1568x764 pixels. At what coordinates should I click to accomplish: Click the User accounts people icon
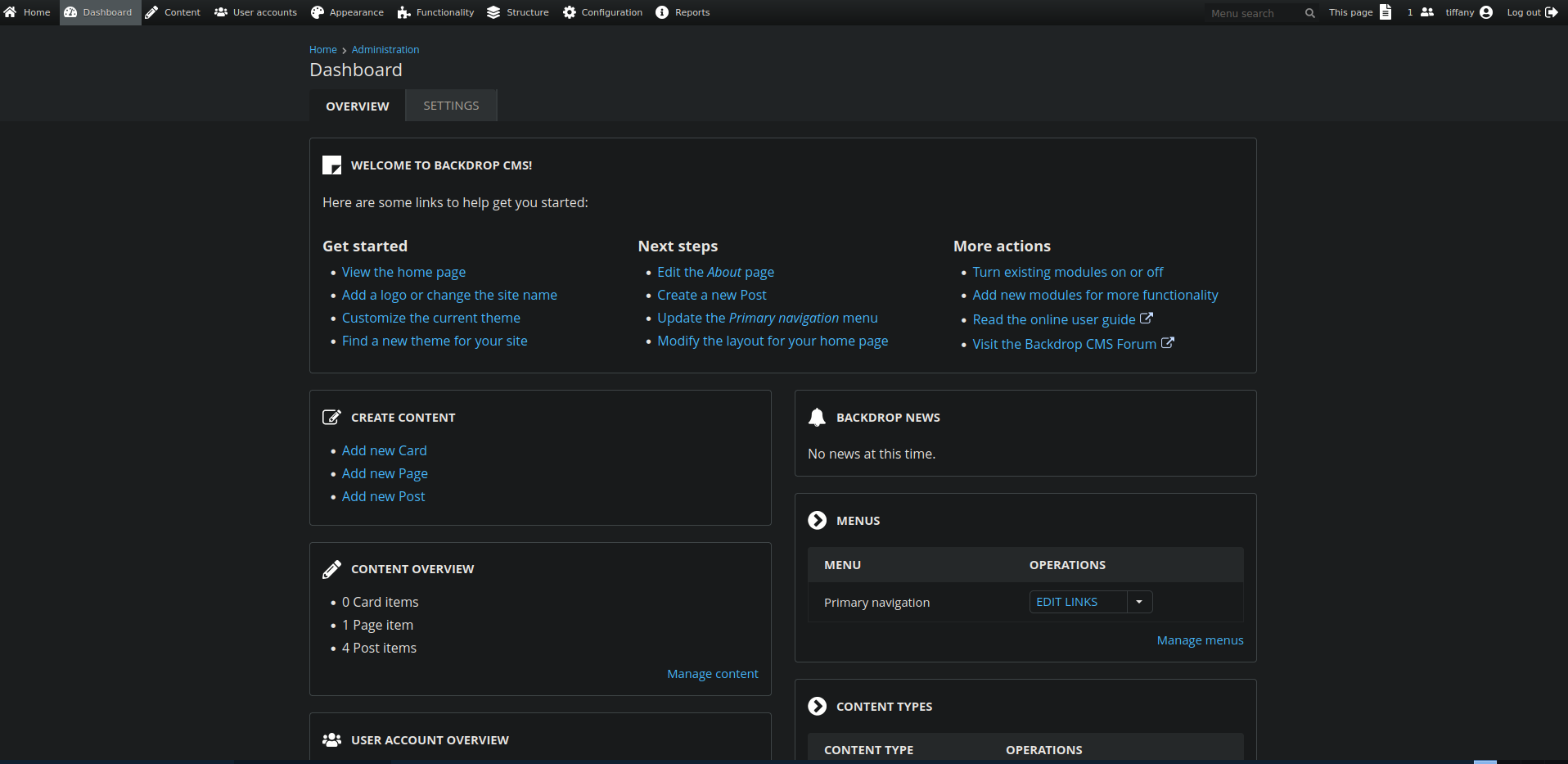pyautogui.click(x=221, y=12)
